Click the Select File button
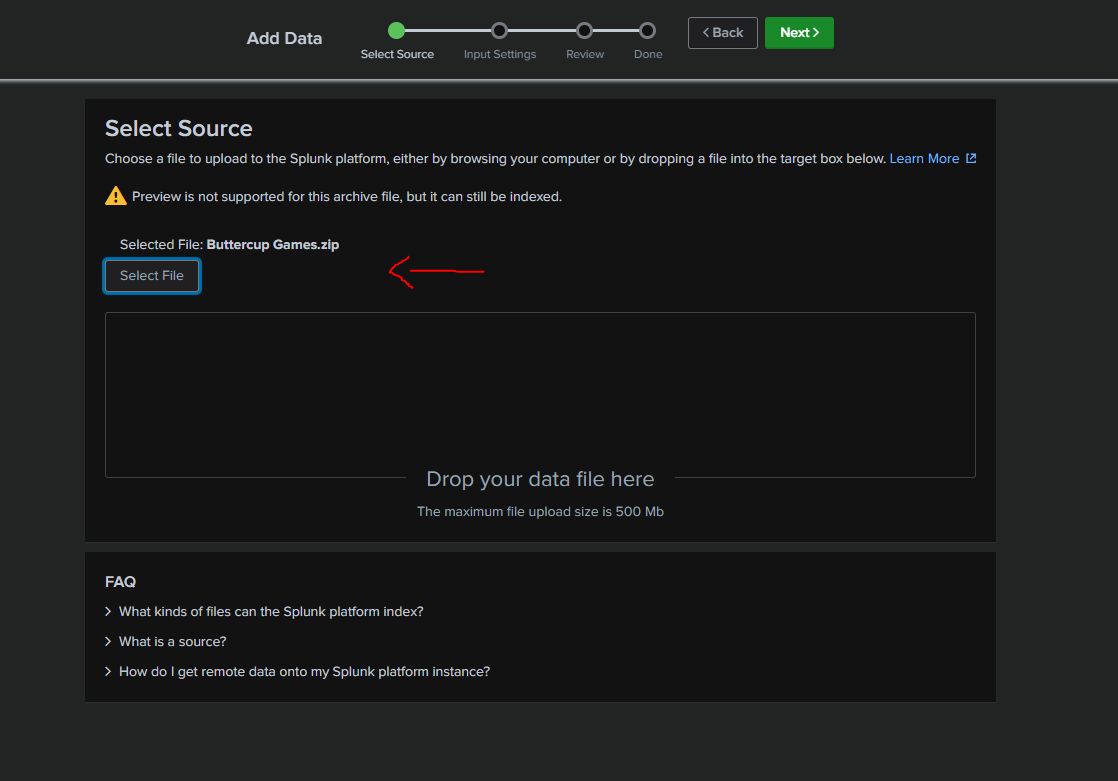 click(151, 275)
